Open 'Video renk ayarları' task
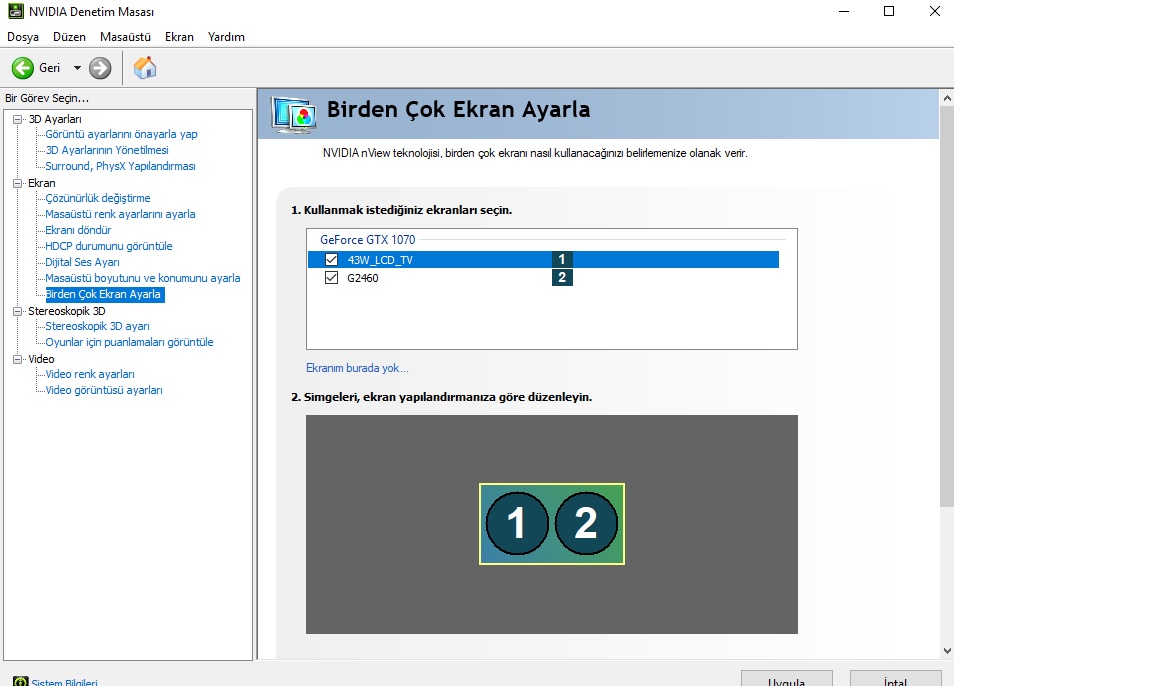 pyautogui.click(x=90, y=375)
